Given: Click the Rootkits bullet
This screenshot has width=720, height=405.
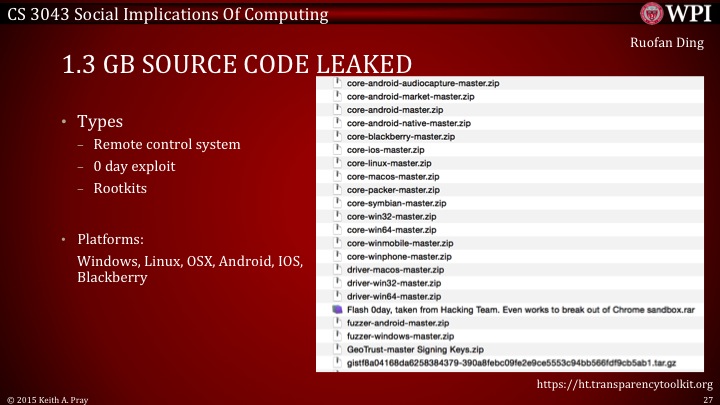Looking at the screenshot, I should 120,188.
